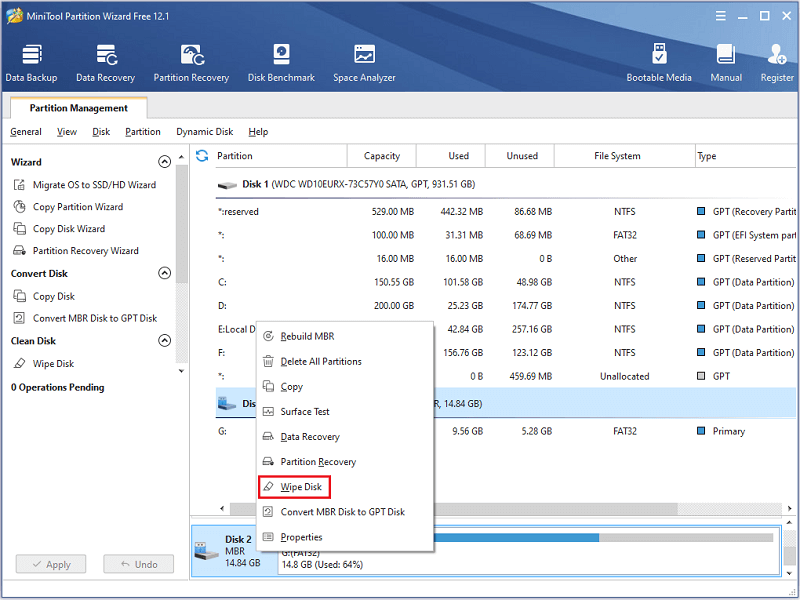Choose Wipe Disk in the context menu

(x=301, y=487)
